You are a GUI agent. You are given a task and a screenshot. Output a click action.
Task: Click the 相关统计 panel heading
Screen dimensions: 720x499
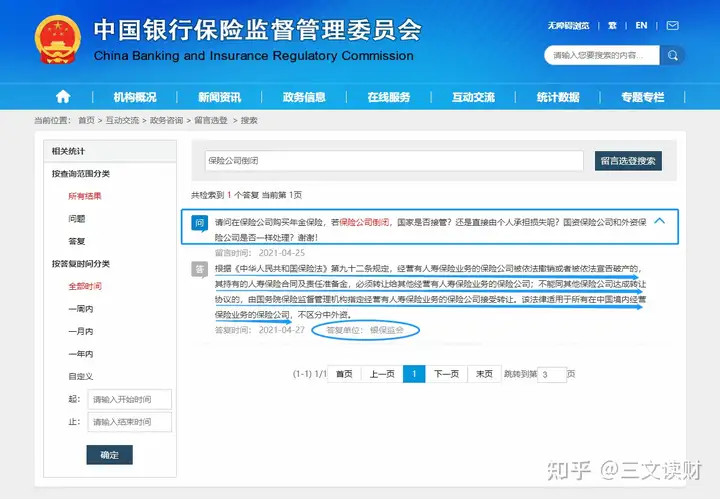[68, 151]
